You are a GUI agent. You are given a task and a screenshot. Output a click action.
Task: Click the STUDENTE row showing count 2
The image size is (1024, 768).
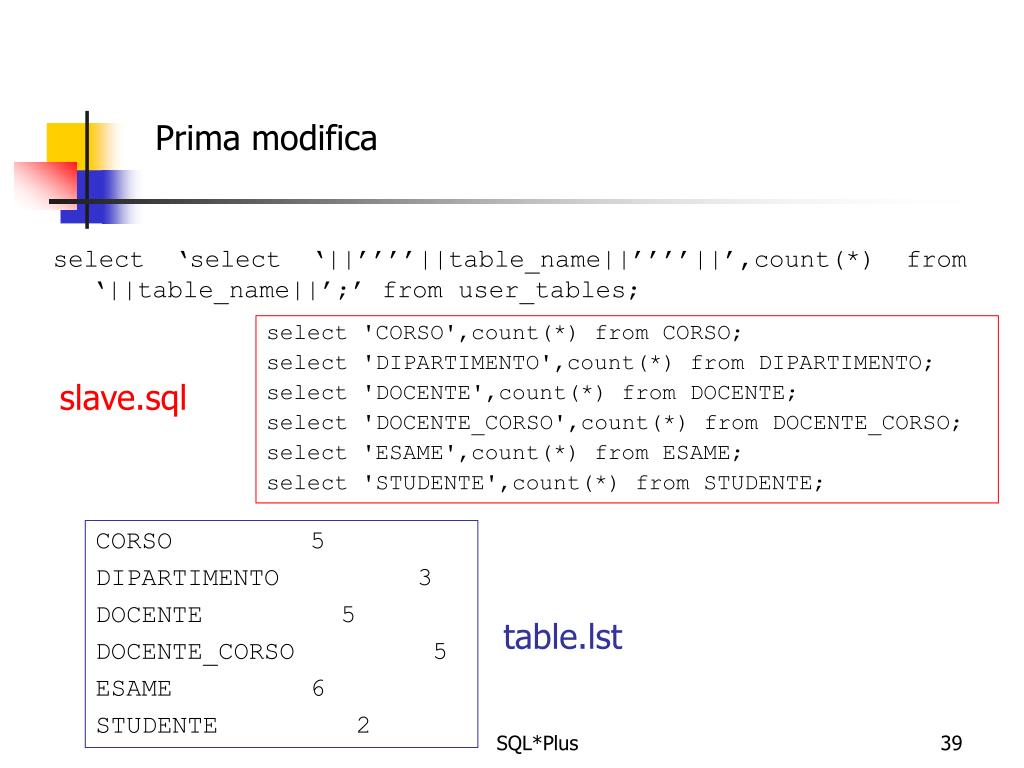click(x=232, y=726)
